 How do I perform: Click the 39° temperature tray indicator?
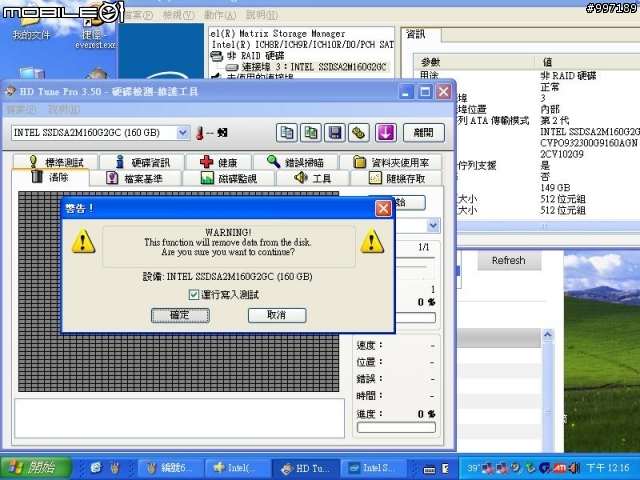coord(473,468)
